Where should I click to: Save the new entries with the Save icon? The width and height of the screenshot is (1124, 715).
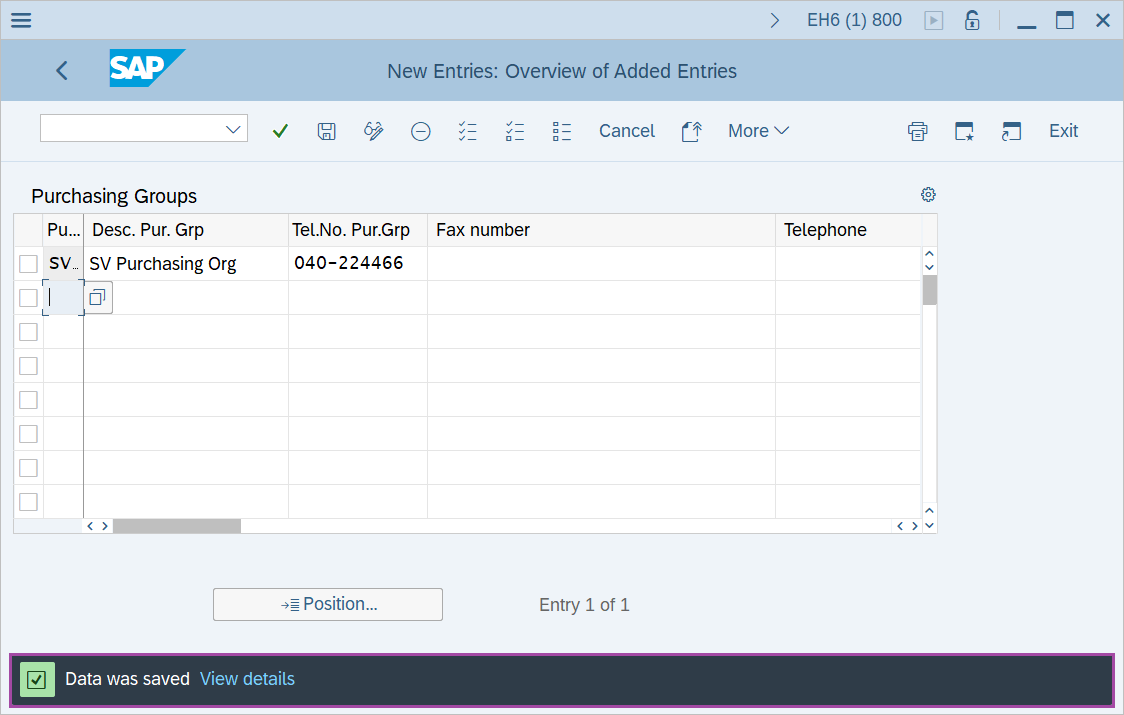click(x=326, y=131)
